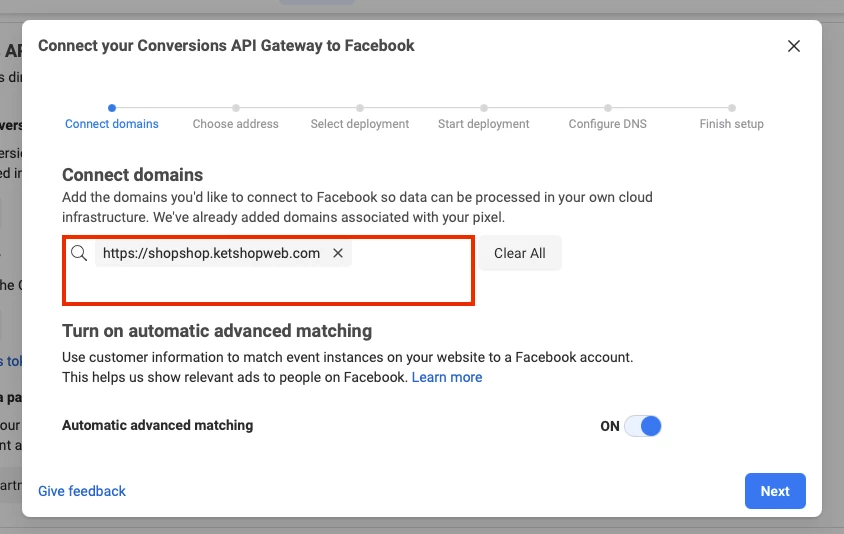Click empty area of the domains input field
This screenshot has width=844, height=534.
tap(268, 285)
